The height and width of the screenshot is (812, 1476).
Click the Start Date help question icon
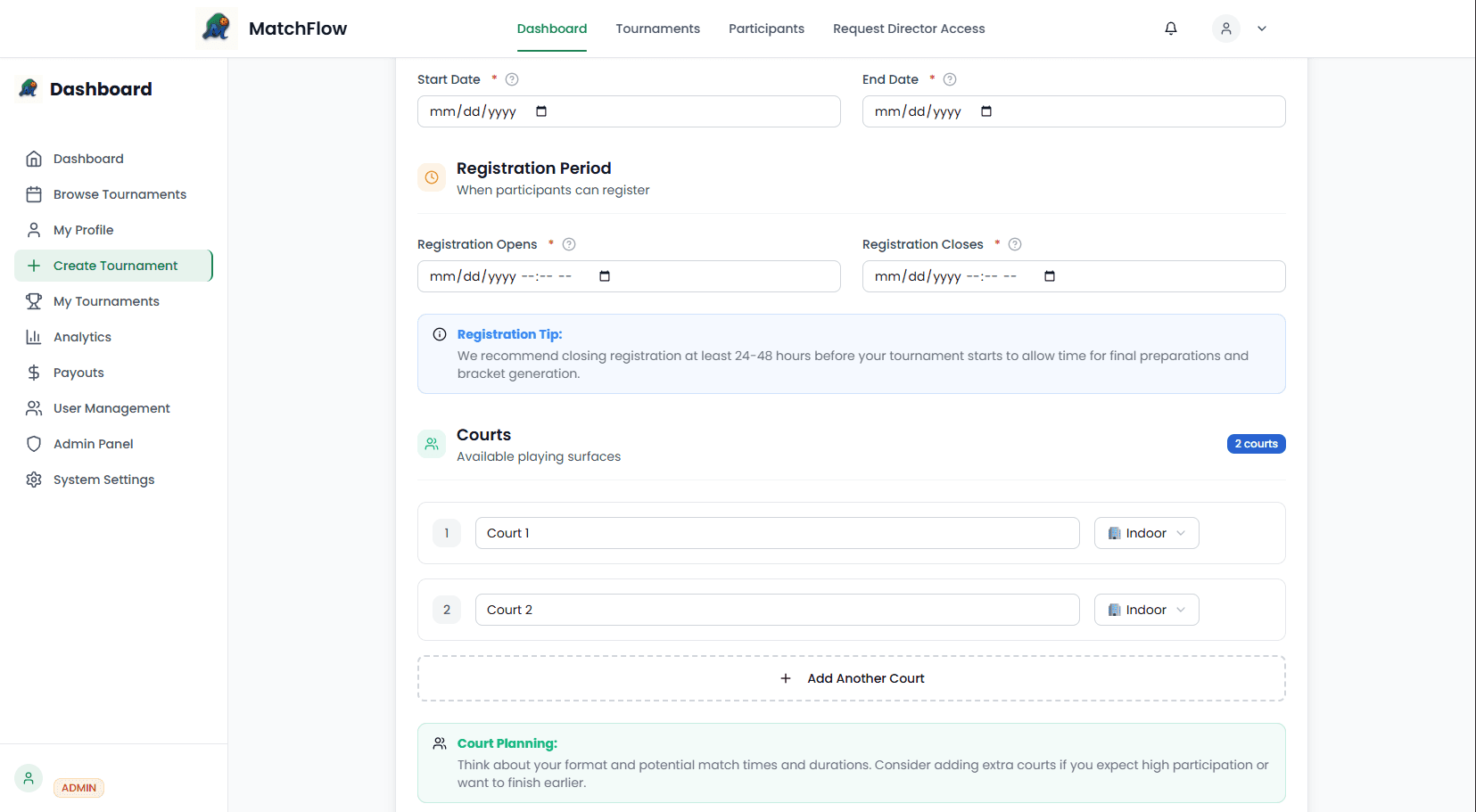coord(512,79)
